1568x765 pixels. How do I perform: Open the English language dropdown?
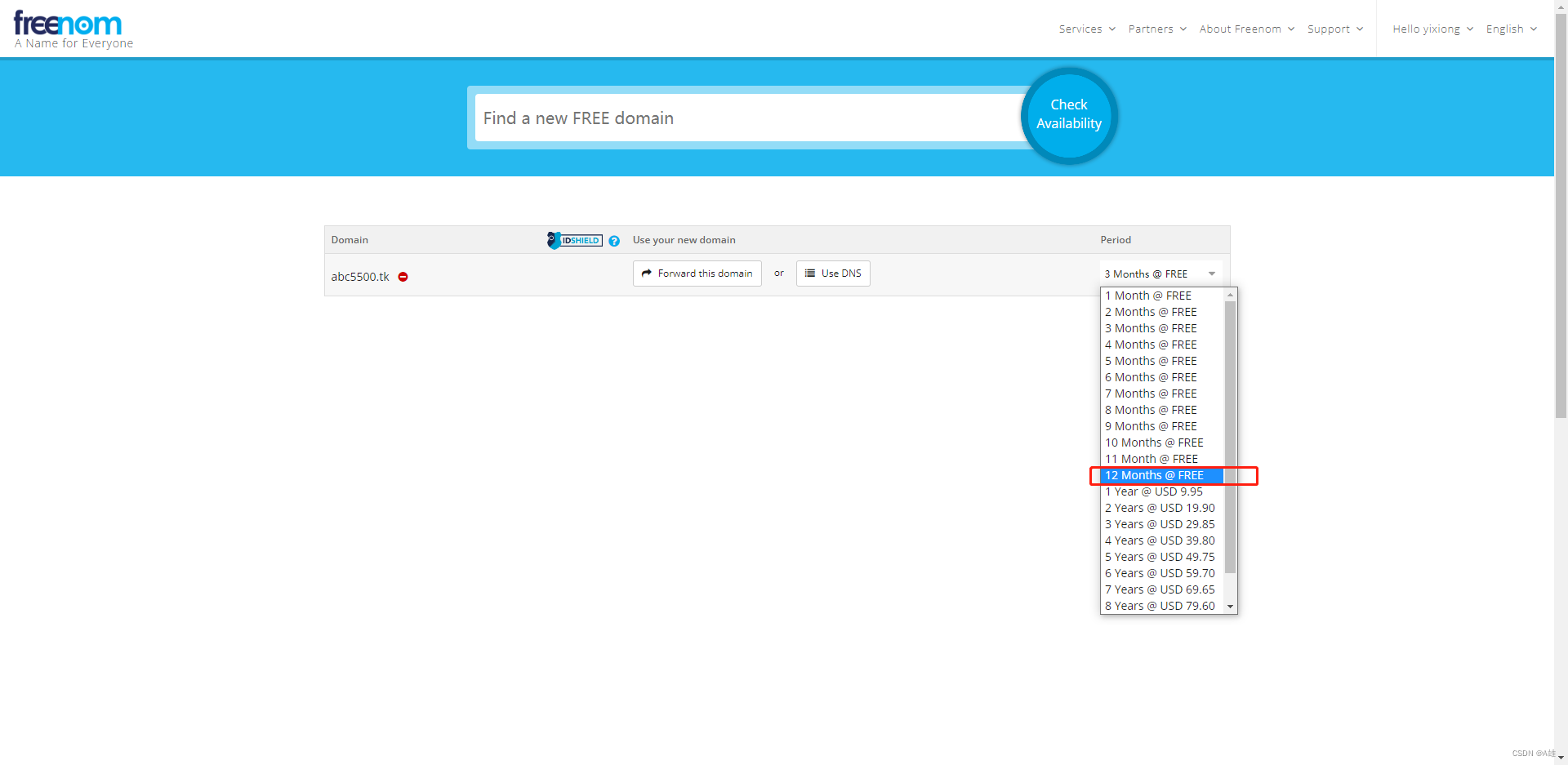click(1511, 29)
